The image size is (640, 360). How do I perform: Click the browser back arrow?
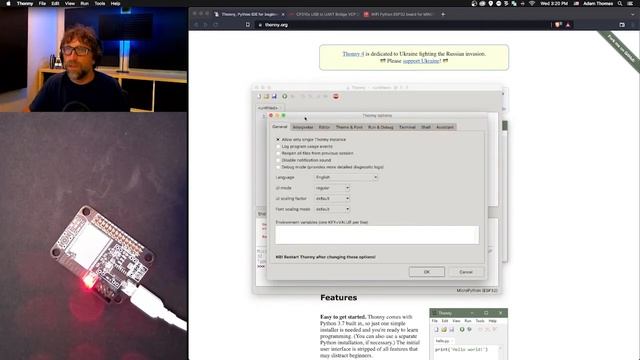[x=196, y=25]
